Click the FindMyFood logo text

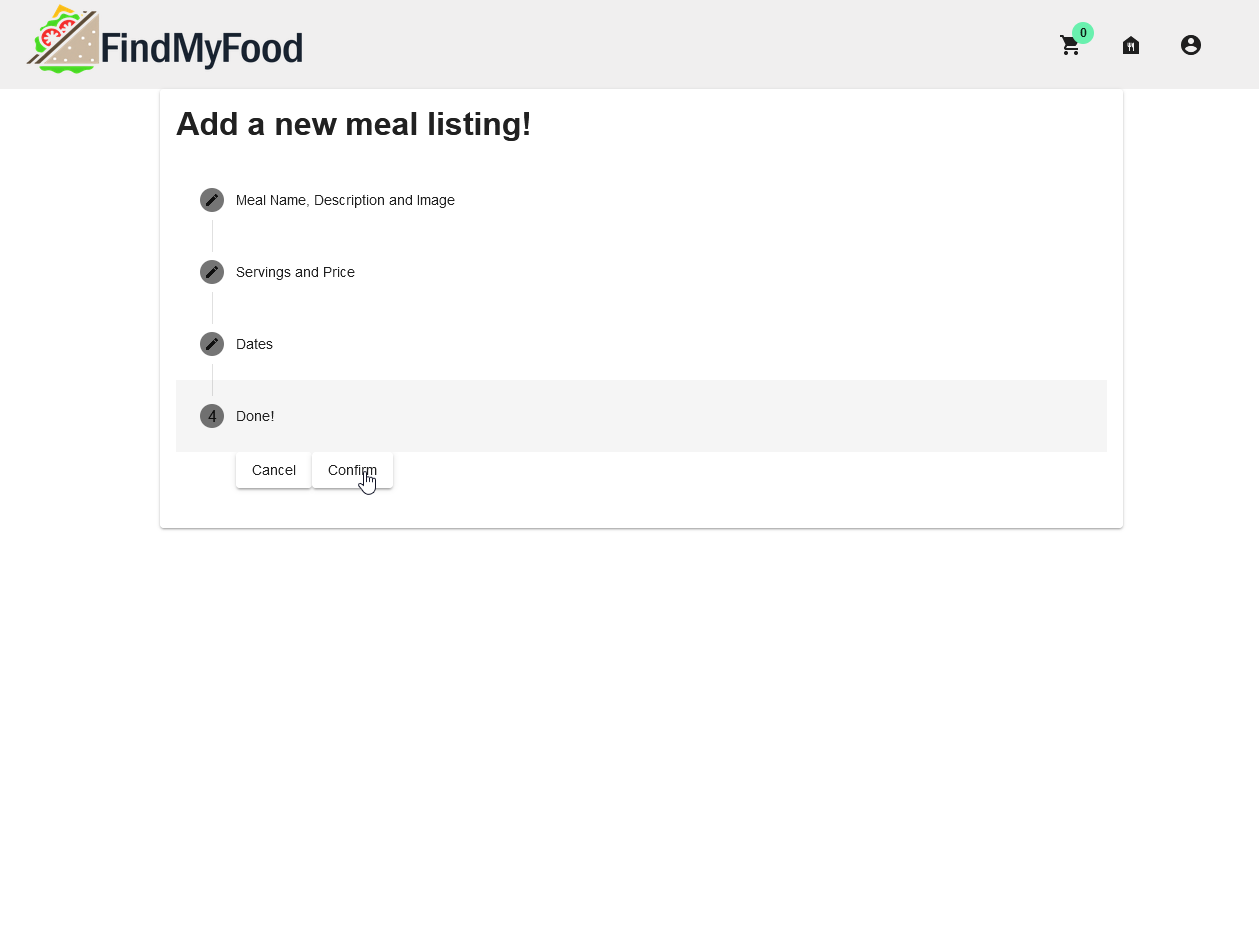click(x=202, y=48)
